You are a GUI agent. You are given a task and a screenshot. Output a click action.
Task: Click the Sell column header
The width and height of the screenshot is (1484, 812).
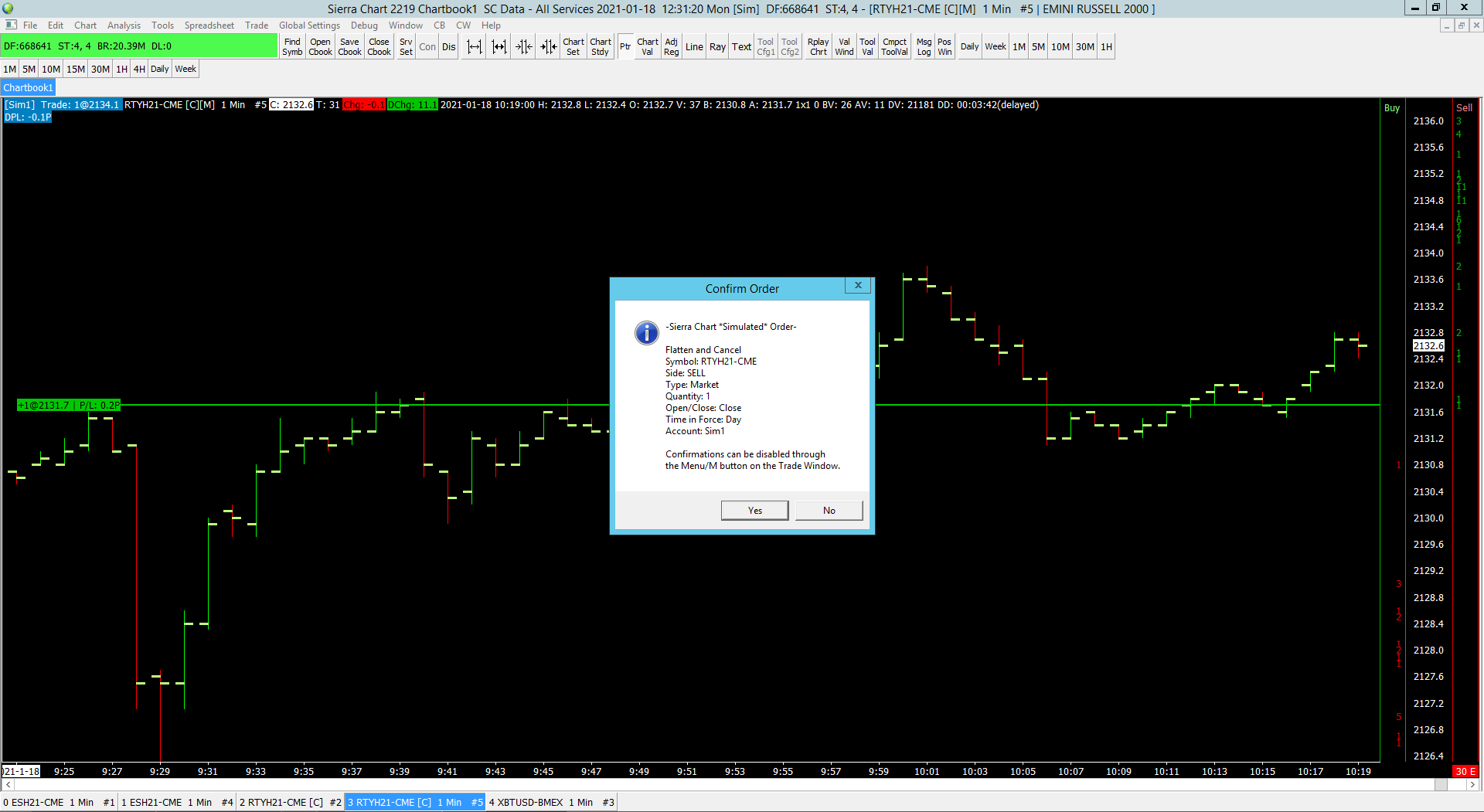click(1465, 108)
